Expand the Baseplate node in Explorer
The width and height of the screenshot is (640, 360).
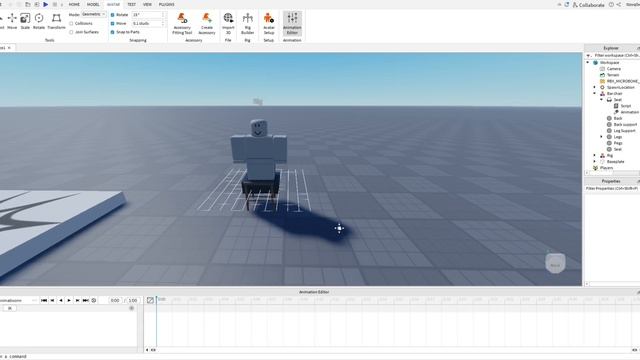coord(594,162)
